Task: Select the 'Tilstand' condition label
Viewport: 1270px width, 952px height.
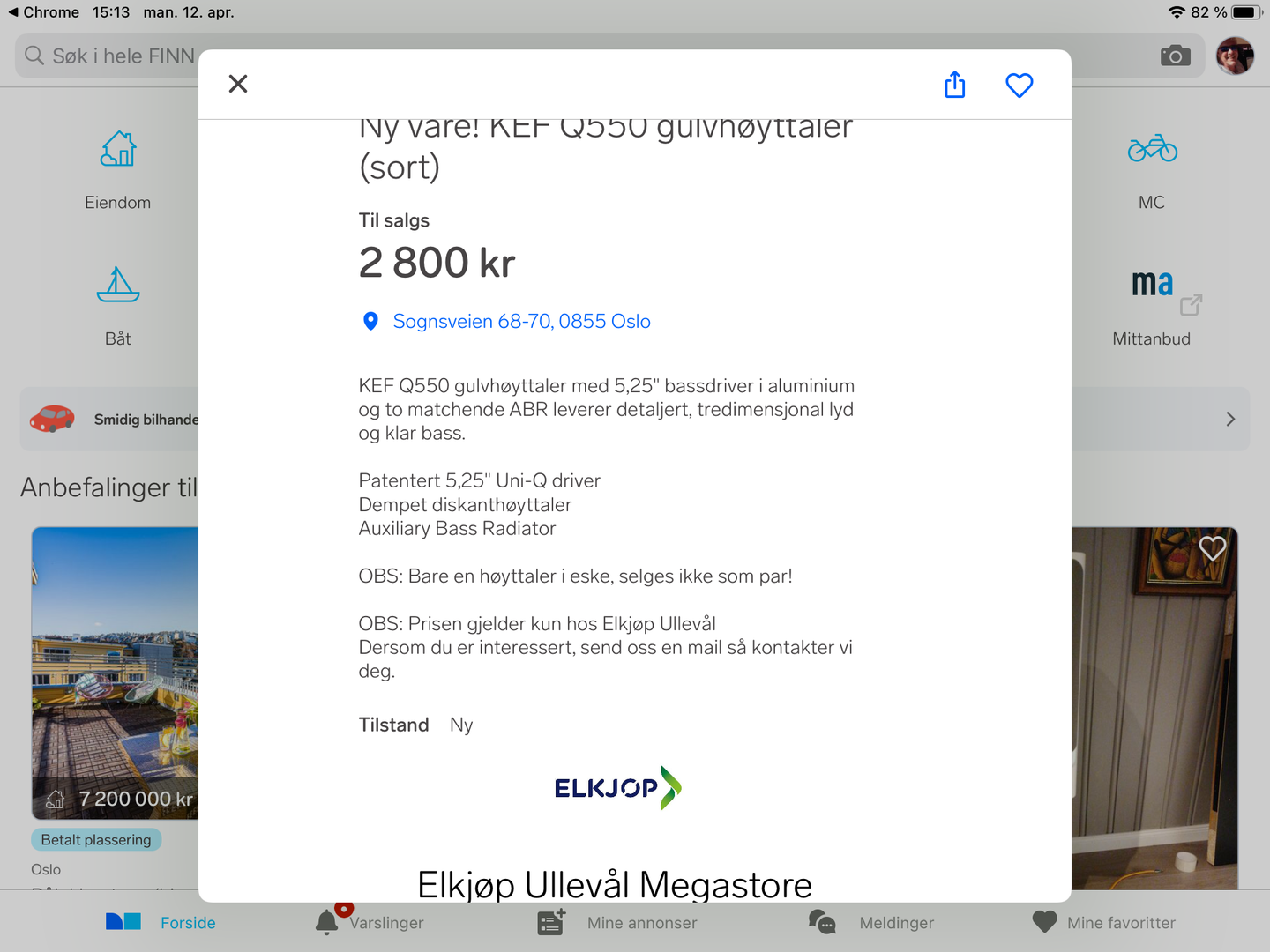Action: [x=393, y=725]
